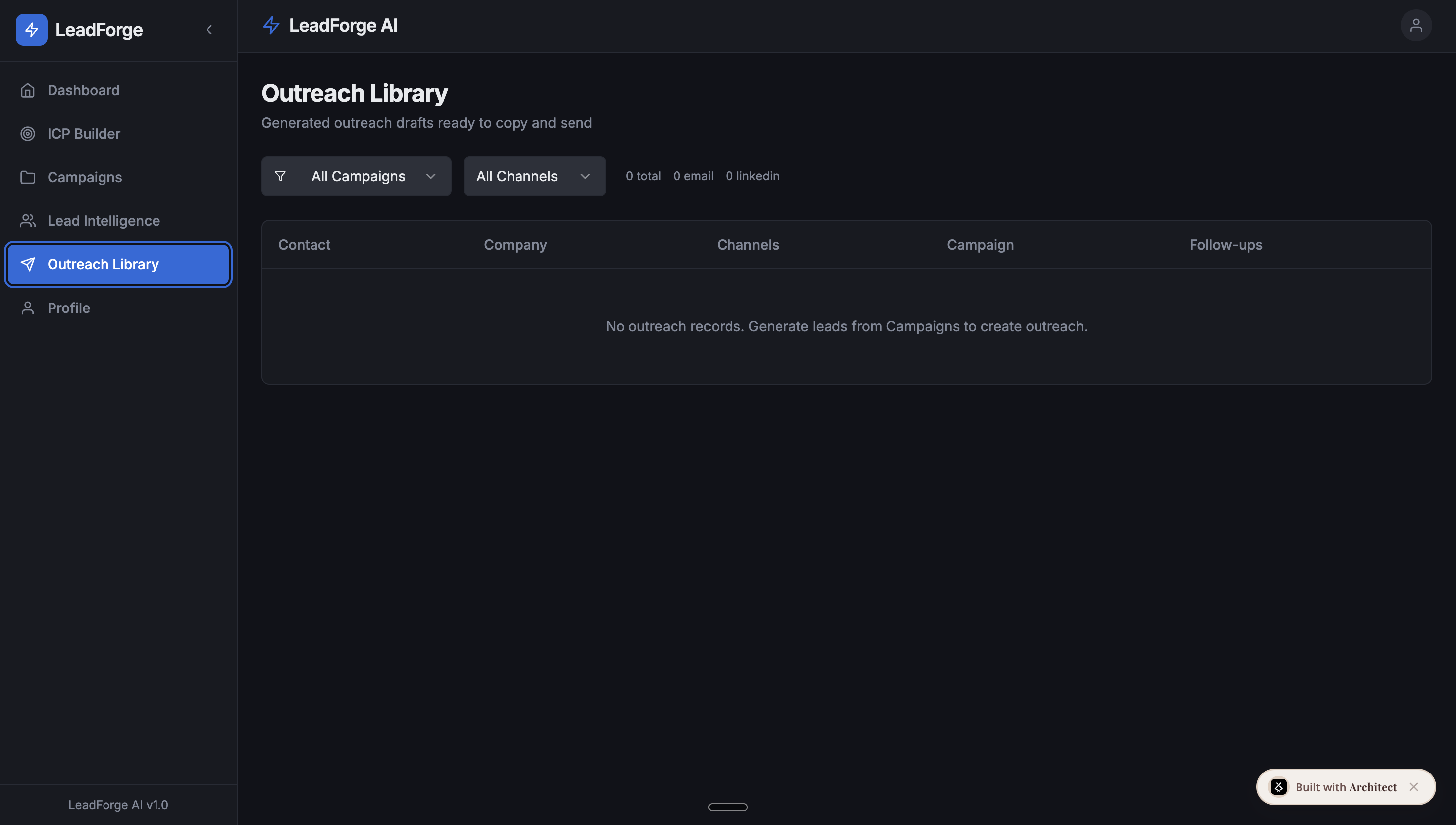The image size is (1456, 825).
Task: Click the Outreach Library page heading
Action: pos(355,93)
